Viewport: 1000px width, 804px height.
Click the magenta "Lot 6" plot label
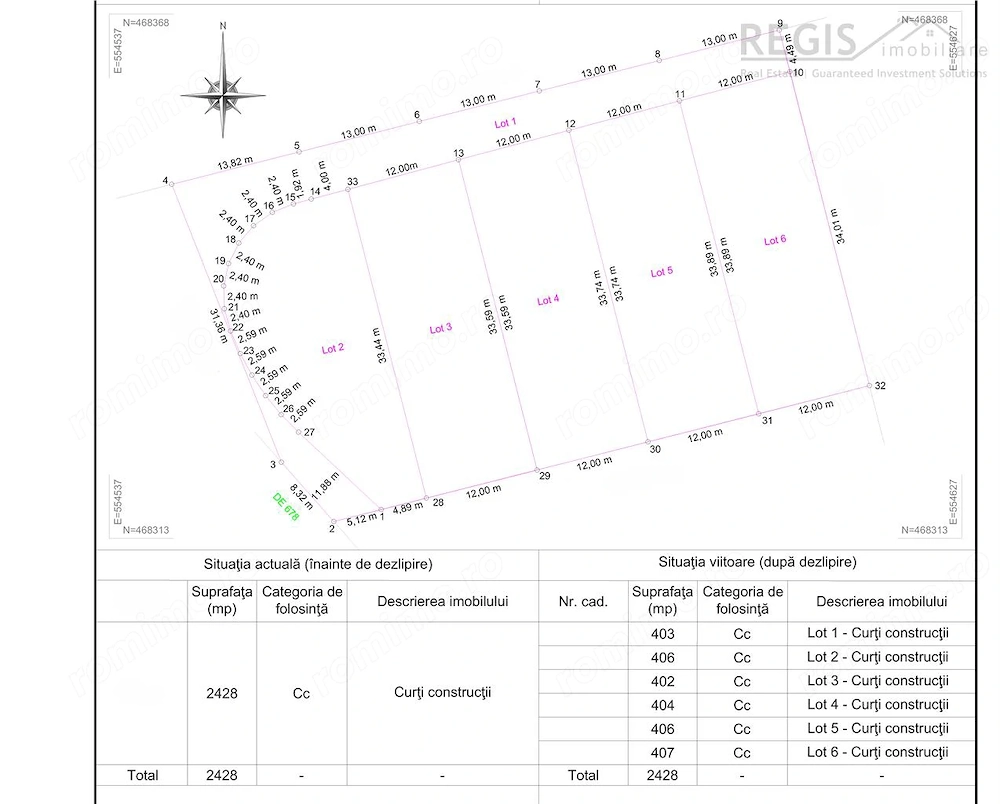(x=775, y=240)
